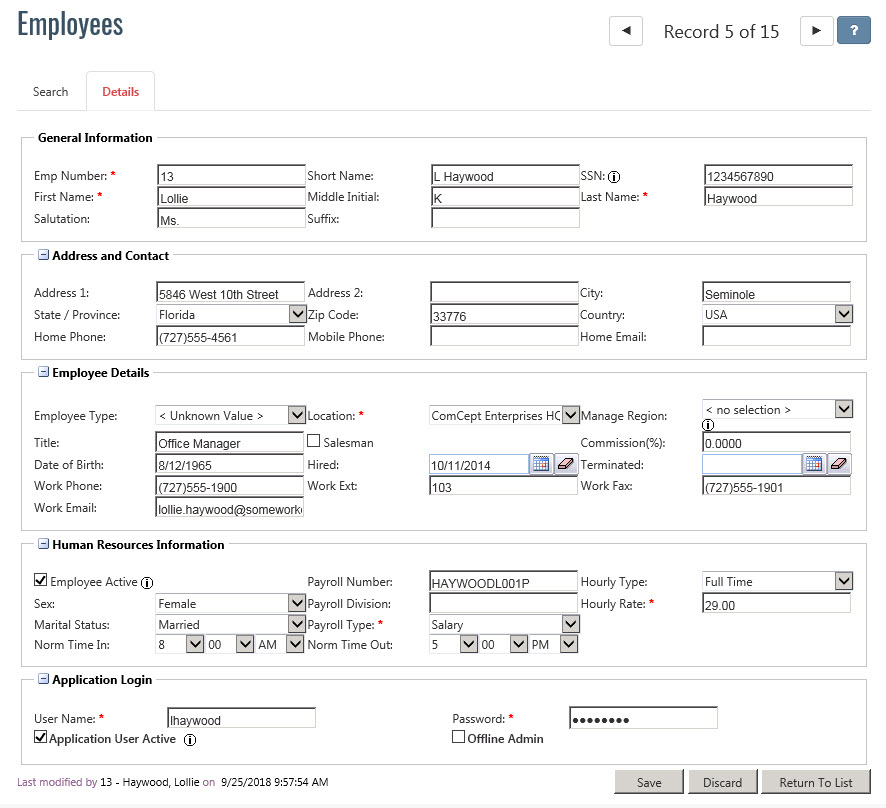Screen dimensions: 886x808
Task: Go to the previous employee record
Action: (626, 31)
